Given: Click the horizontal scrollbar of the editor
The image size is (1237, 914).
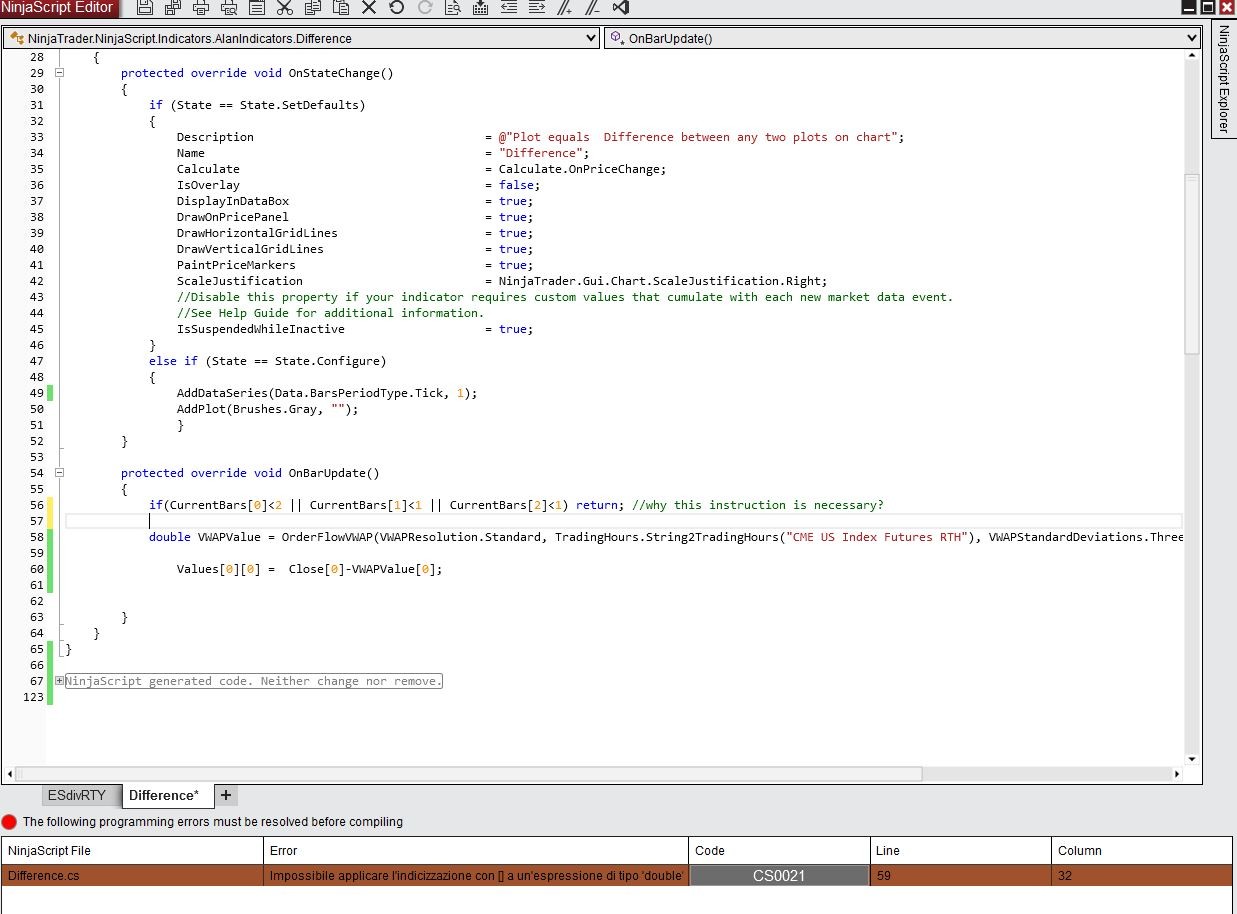Looking at the screenshot, I should coord(470,773).
